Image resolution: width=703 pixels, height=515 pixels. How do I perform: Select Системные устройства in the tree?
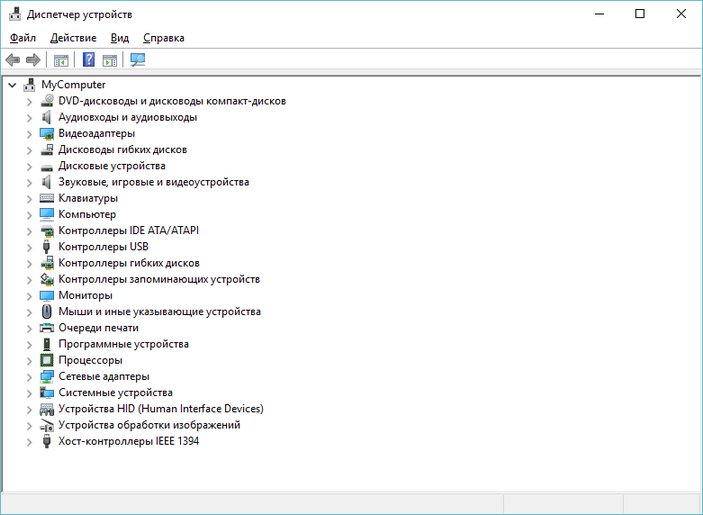click(115, 393)
